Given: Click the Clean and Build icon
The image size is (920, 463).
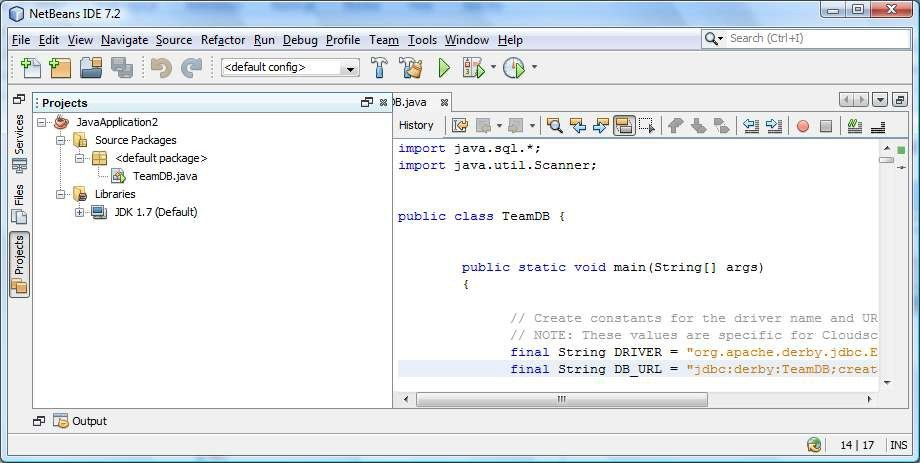Looking at the screenshot, I should (x=410, y=68).
